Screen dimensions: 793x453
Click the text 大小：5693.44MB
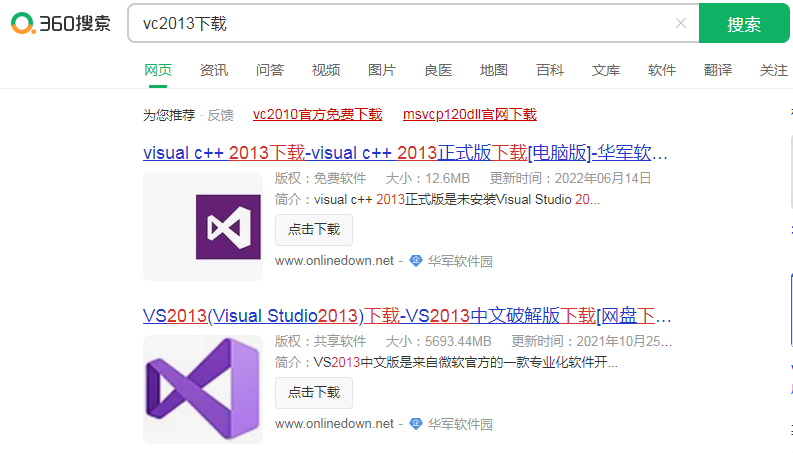(438, 341)
